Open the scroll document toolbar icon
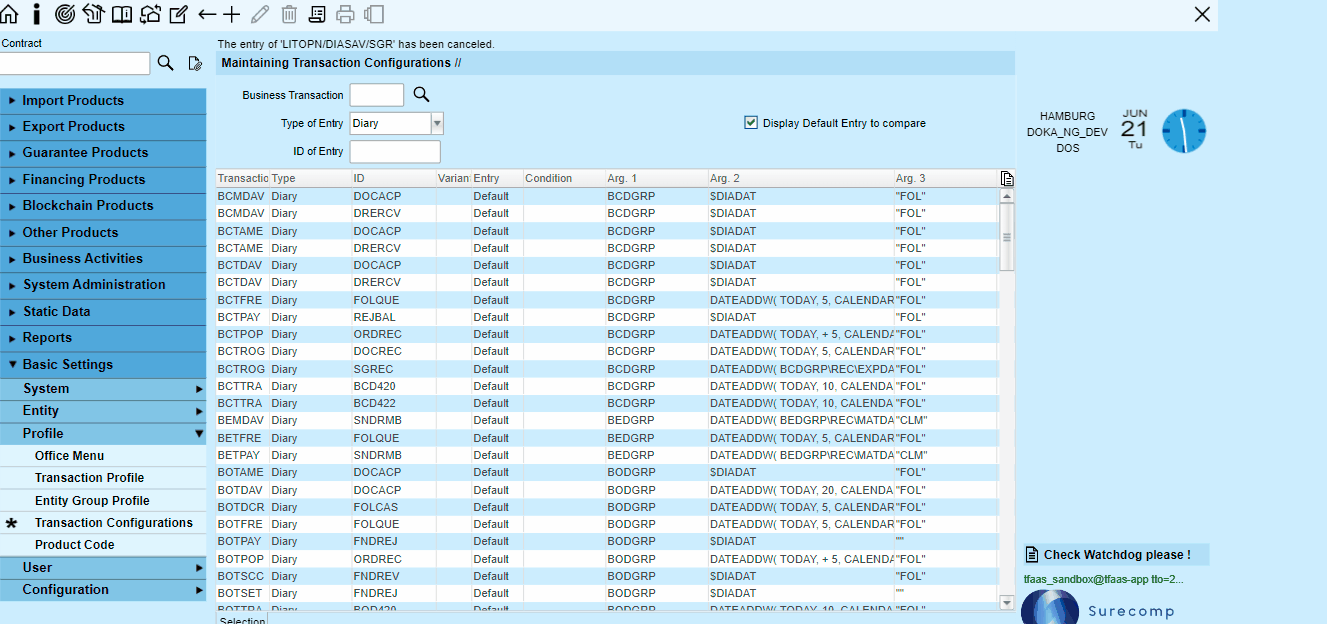 tap(317, 14)
